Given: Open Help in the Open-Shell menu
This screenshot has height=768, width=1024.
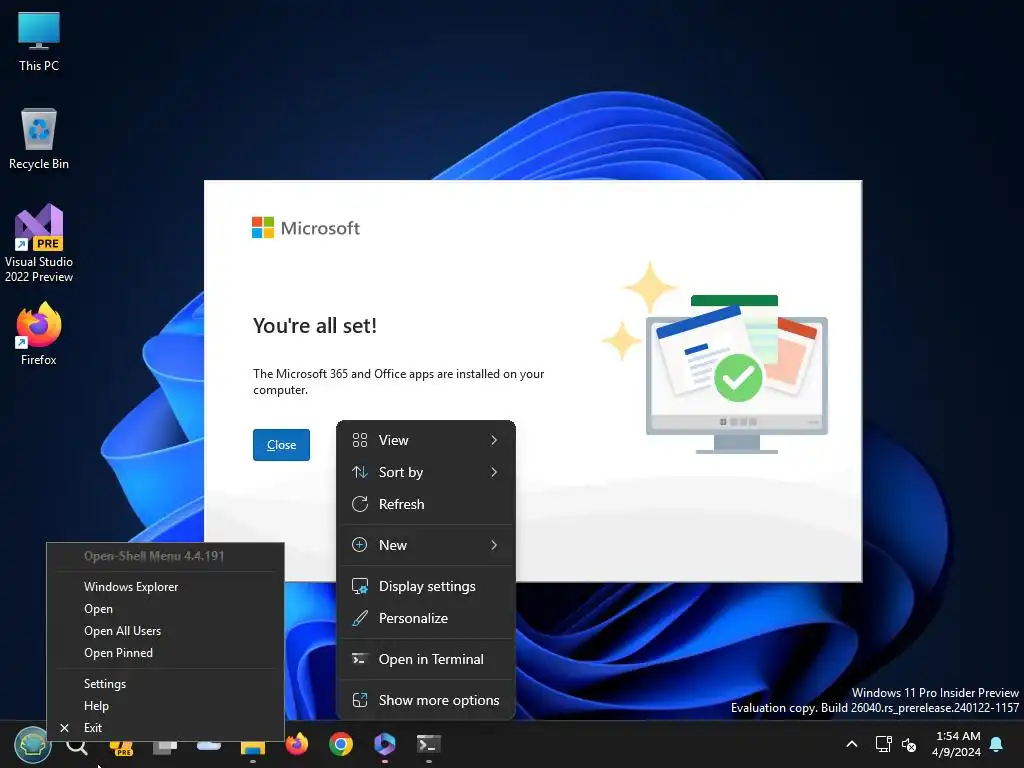Looking at the screenshot, I should pyautogui.click(x=165, y=706).
